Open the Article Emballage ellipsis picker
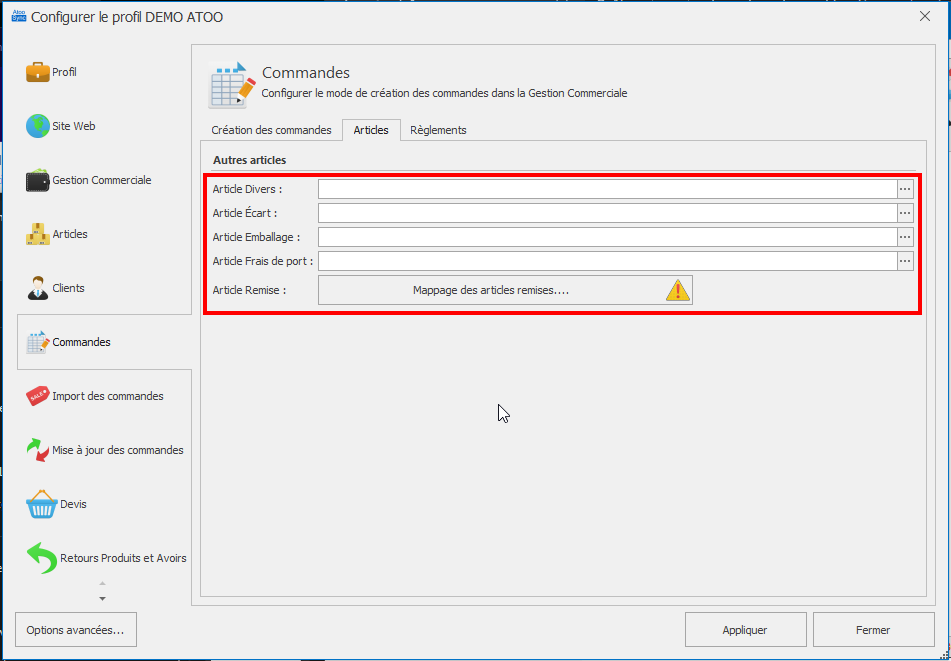The image size is (951, 661). [905, 237]
